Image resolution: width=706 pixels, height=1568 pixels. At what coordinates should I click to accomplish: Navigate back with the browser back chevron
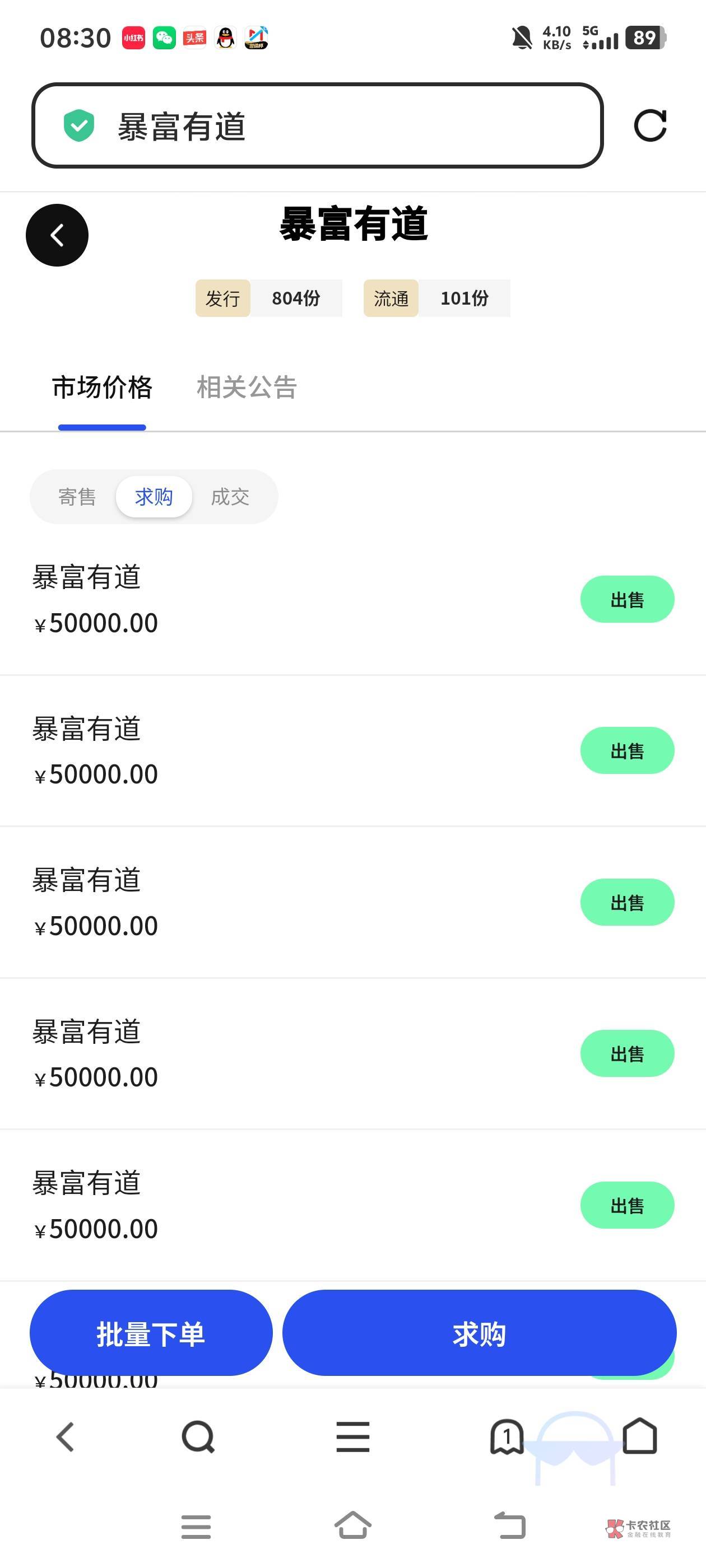(65, 1437)
